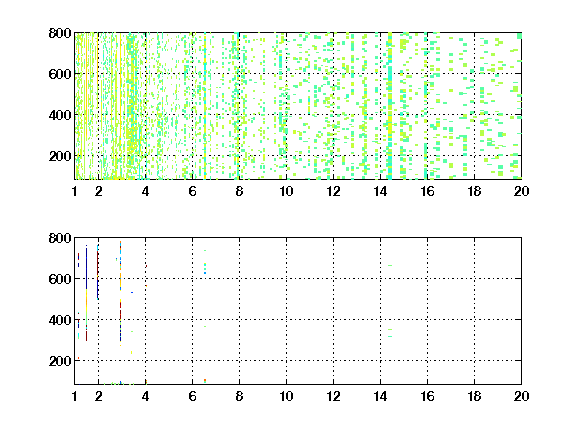Click the 200 y-axis label on bottom plot

(x=60, y=361)
